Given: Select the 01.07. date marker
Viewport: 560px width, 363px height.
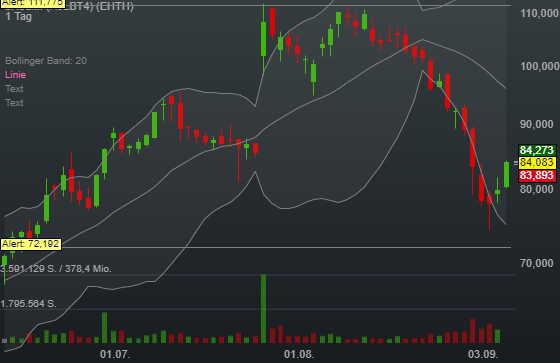Looking at the screenshot, I should click(115, 354).
